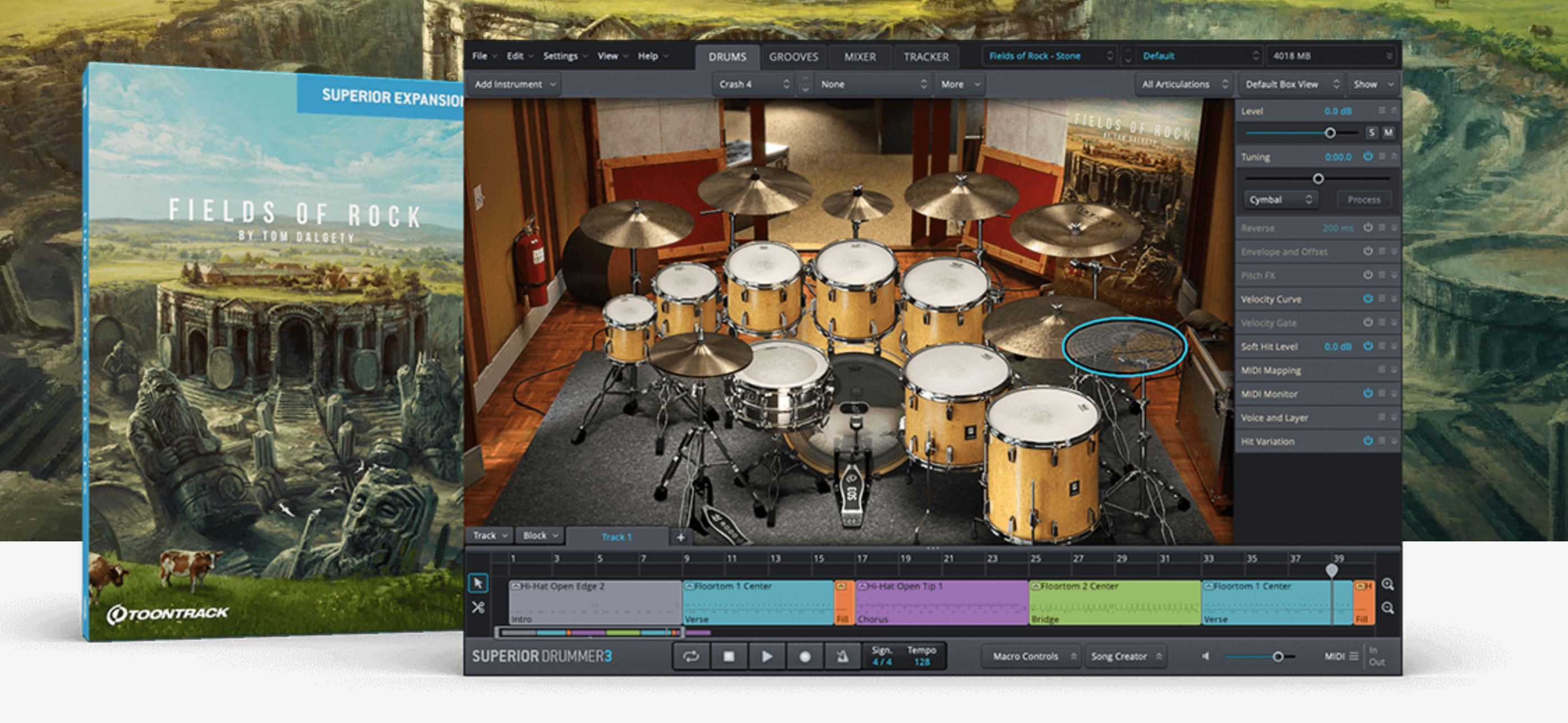Enable Velocity Gate power button
The image size is (1568, 723).
(x=1367, y=323)
